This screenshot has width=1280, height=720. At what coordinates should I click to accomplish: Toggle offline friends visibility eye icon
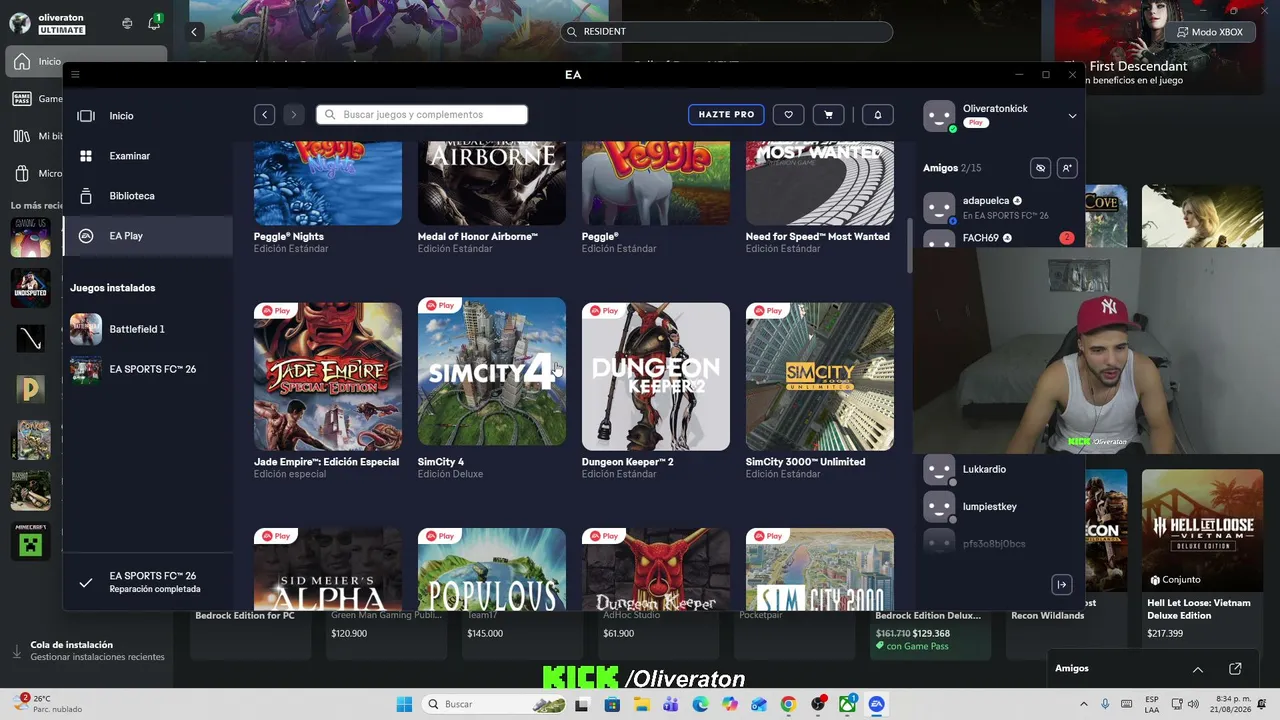(x=1040, y=168)
